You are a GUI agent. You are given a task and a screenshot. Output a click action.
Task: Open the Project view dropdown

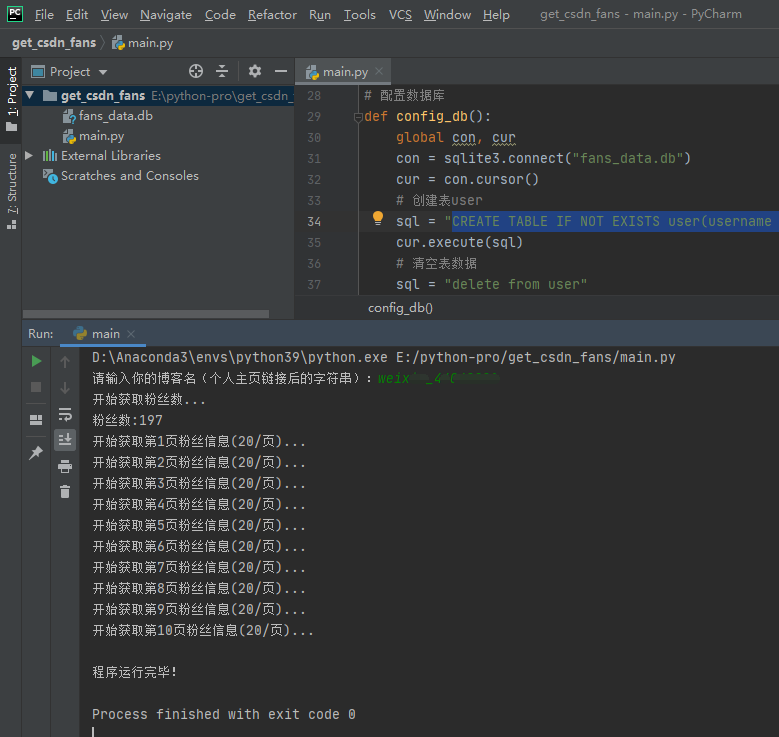pyautogui.click(x=70, y=72)
